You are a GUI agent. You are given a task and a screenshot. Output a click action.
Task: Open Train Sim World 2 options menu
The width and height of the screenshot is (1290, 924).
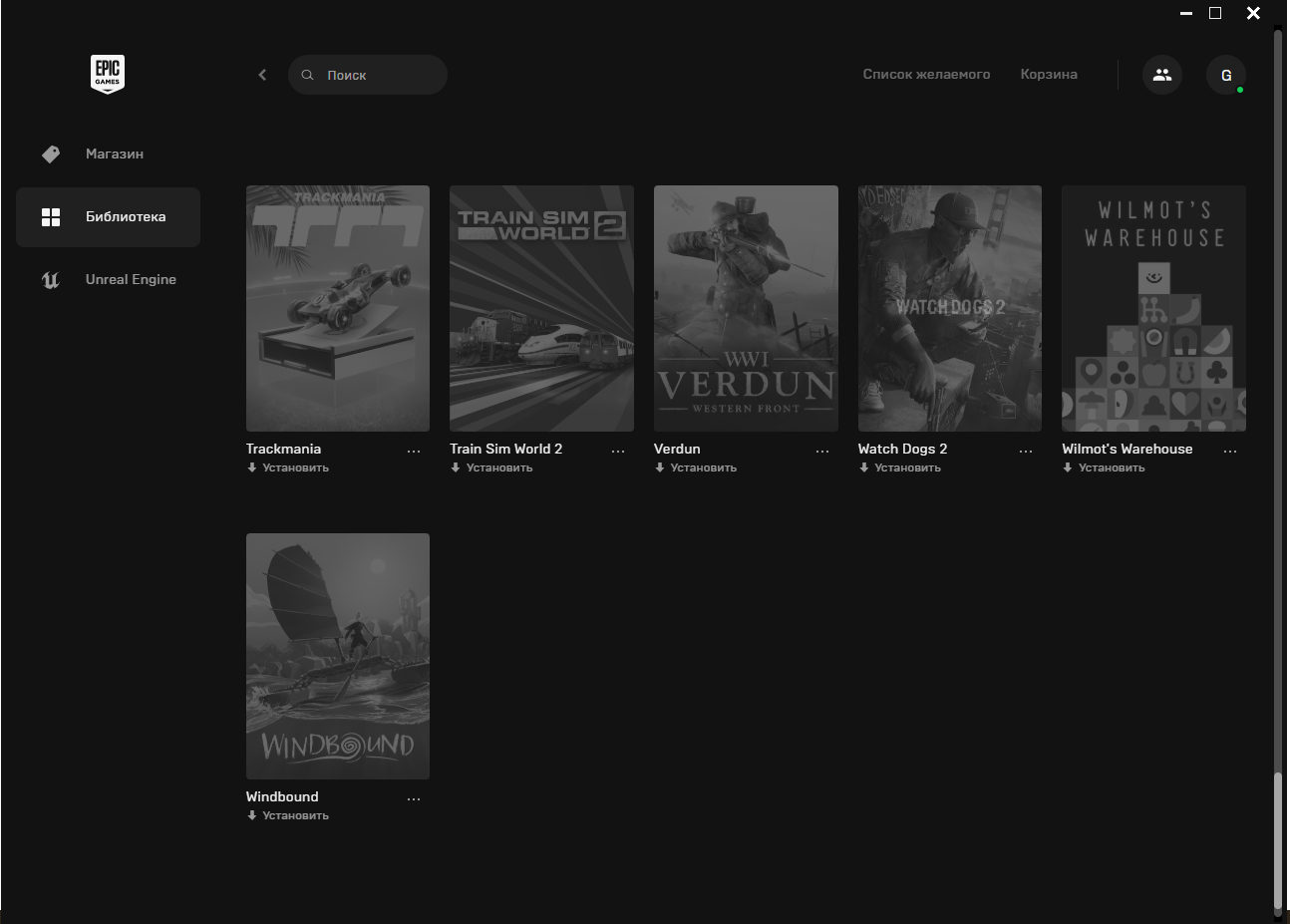(x=618, y=451)
